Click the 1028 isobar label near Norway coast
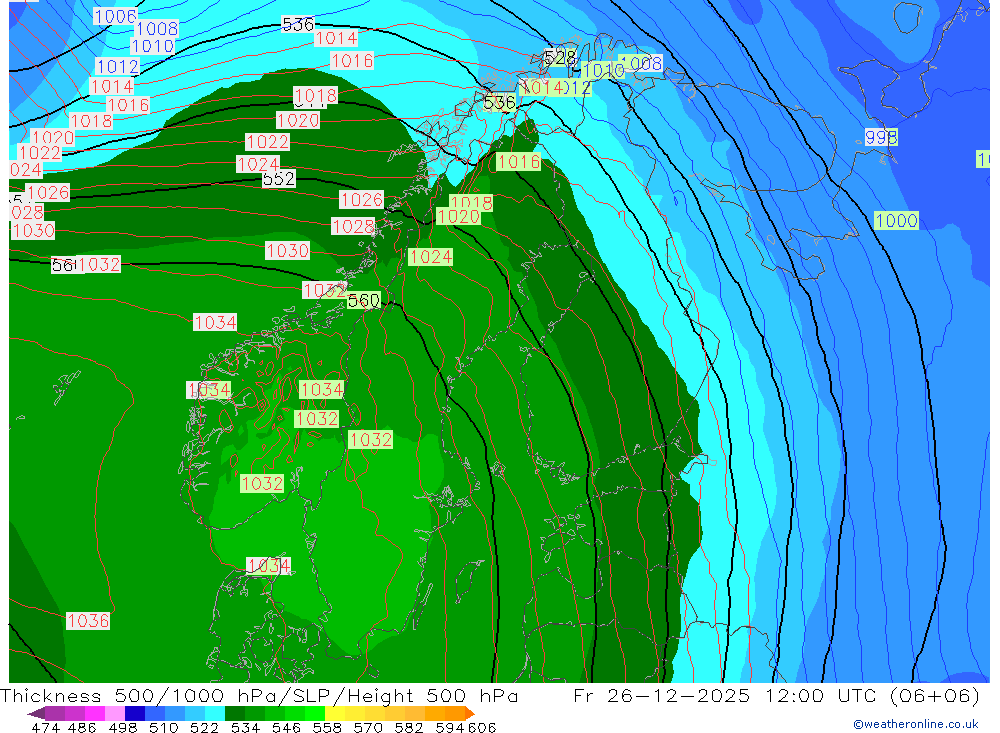The height and width of the screenshot is (733, 1000). click(x=353, y=226)
